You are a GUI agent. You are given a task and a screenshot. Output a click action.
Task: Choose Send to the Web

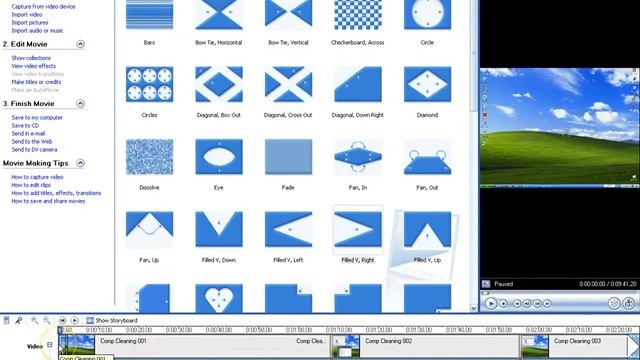(31, 142)
